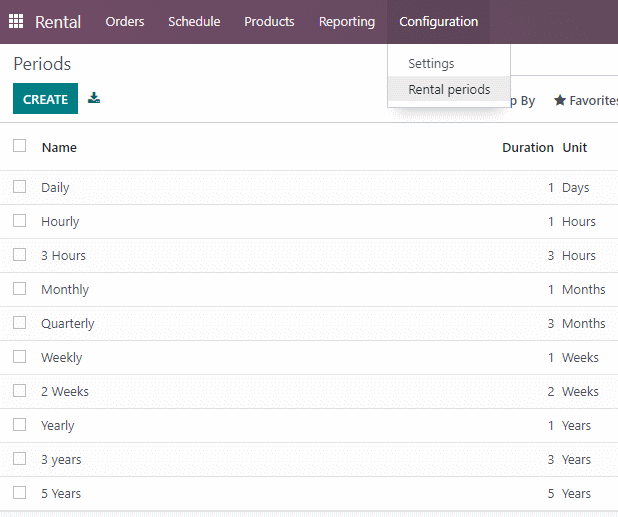Choose Rental periods menu entry
The width and height of the screenshot is (618, 517).
[x=449, y=89]
